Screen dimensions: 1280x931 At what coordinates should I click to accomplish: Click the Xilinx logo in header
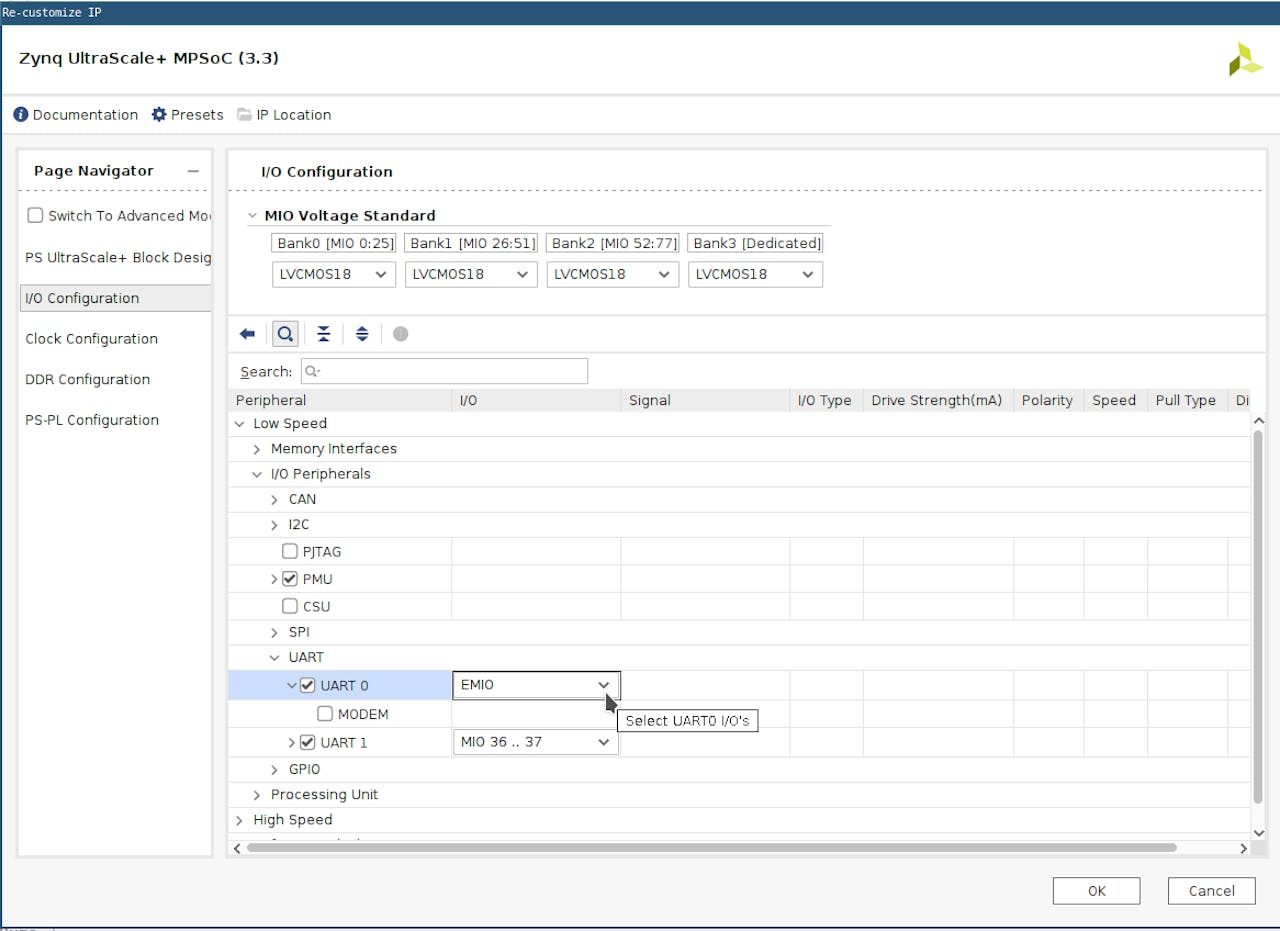coord(1245,59)
